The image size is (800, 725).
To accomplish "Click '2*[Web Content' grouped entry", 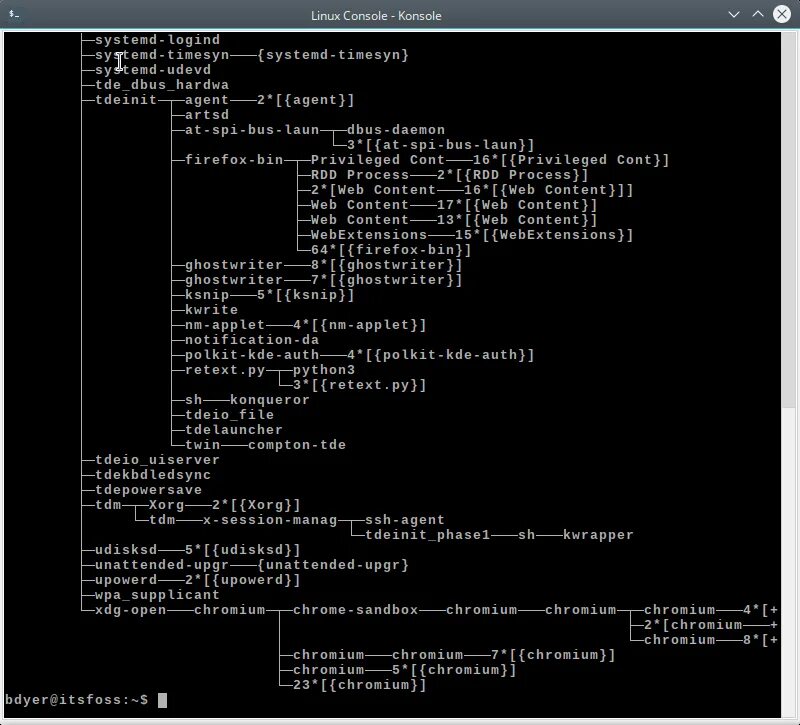I will click(373, 190).
